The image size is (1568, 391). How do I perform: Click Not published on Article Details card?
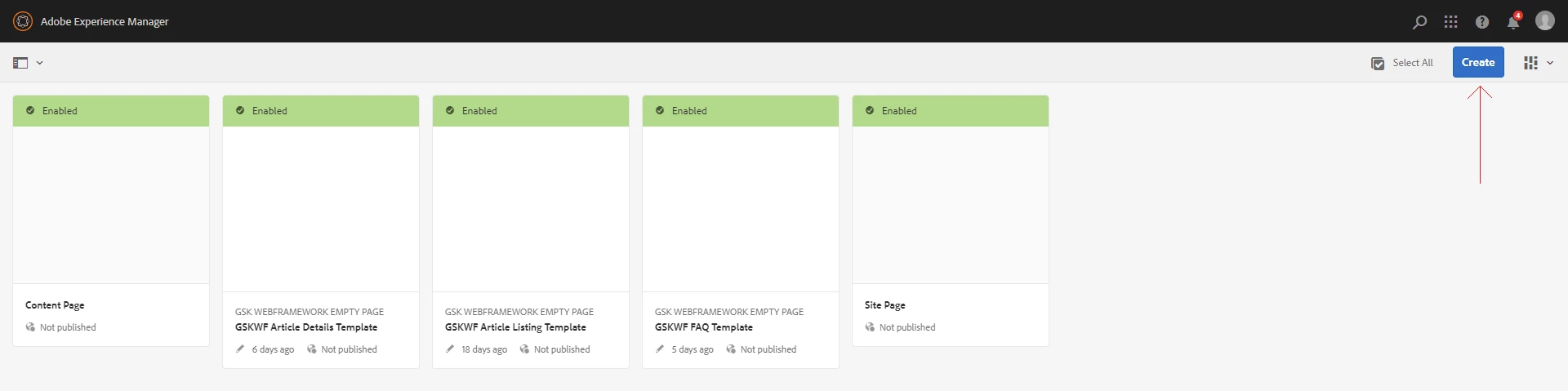350,349
